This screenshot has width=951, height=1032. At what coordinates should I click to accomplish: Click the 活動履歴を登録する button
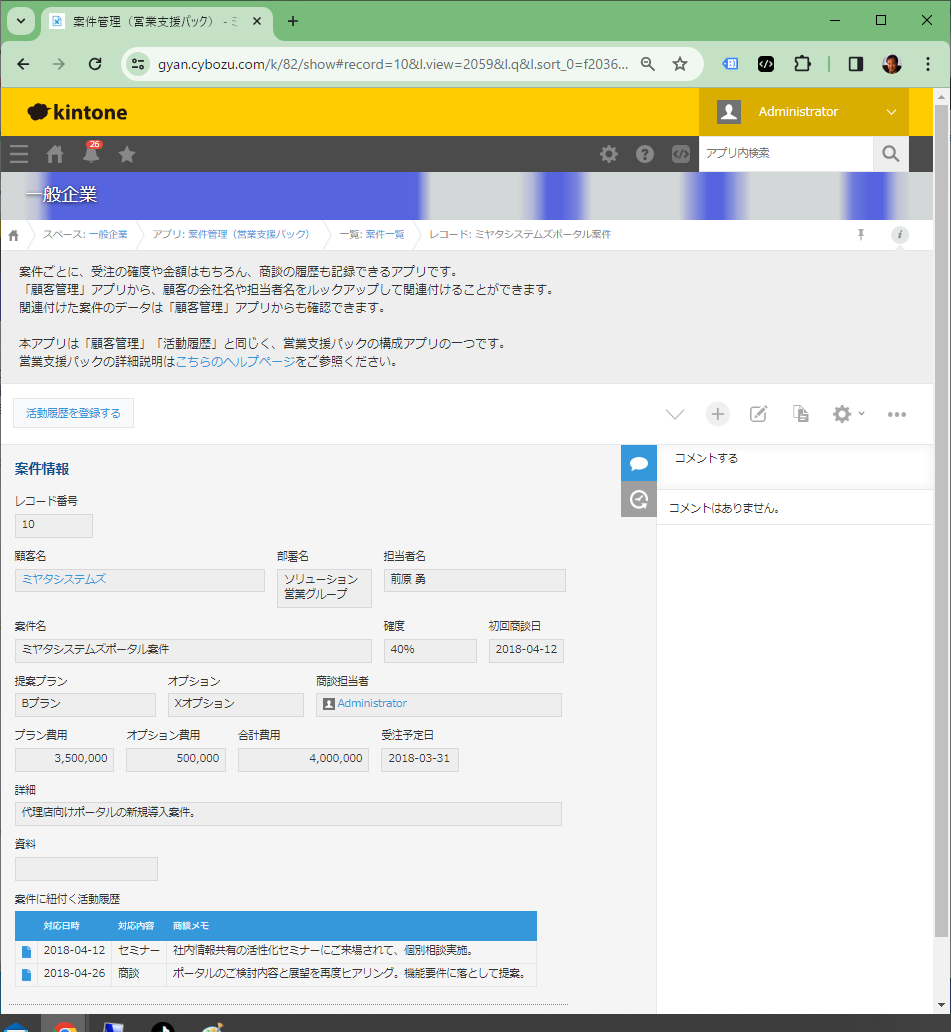[73, 413]
